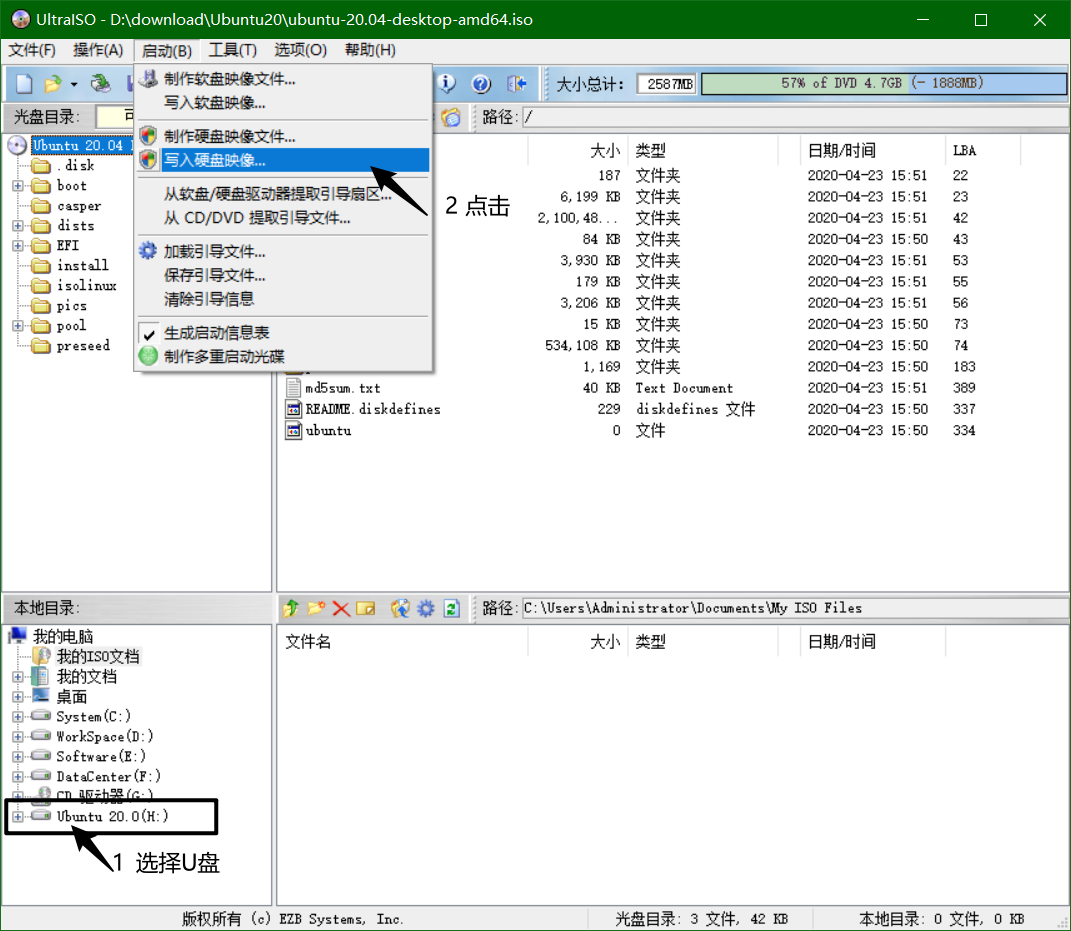1071x931 pixels.
Task: Choose 写入软盘映像... menu entry
Action: point(283,102)
